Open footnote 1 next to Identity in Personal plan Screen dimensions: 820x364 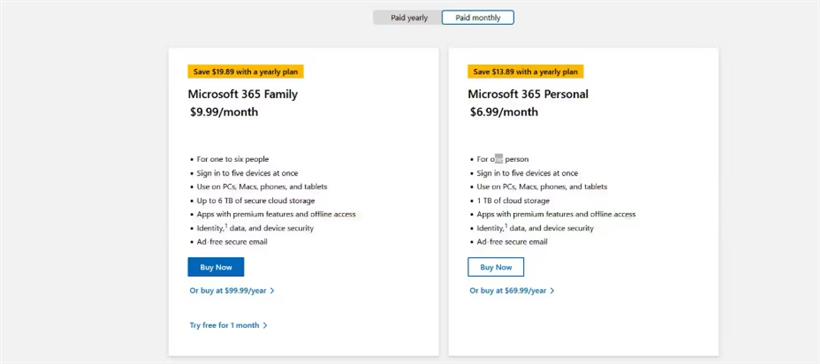point(506,225)
